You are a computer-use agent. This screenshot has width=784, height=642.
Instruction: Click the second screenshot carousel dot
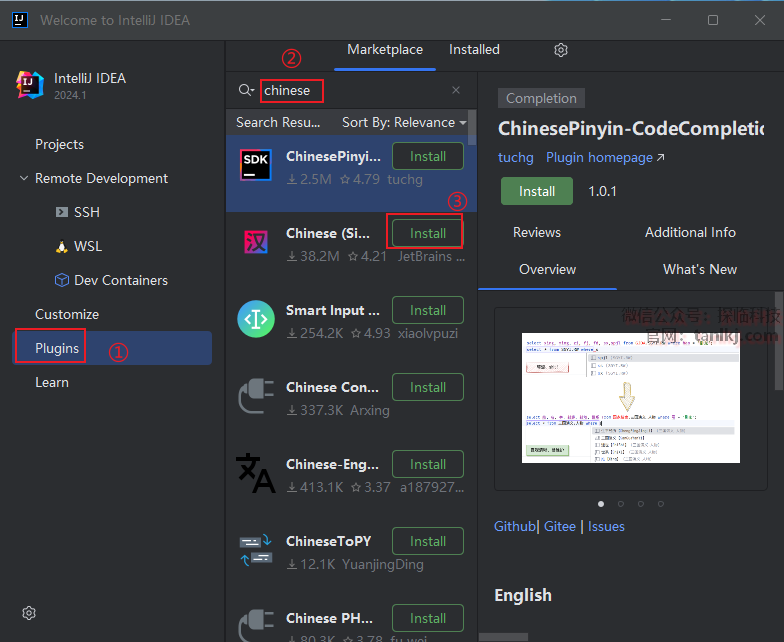621,504
